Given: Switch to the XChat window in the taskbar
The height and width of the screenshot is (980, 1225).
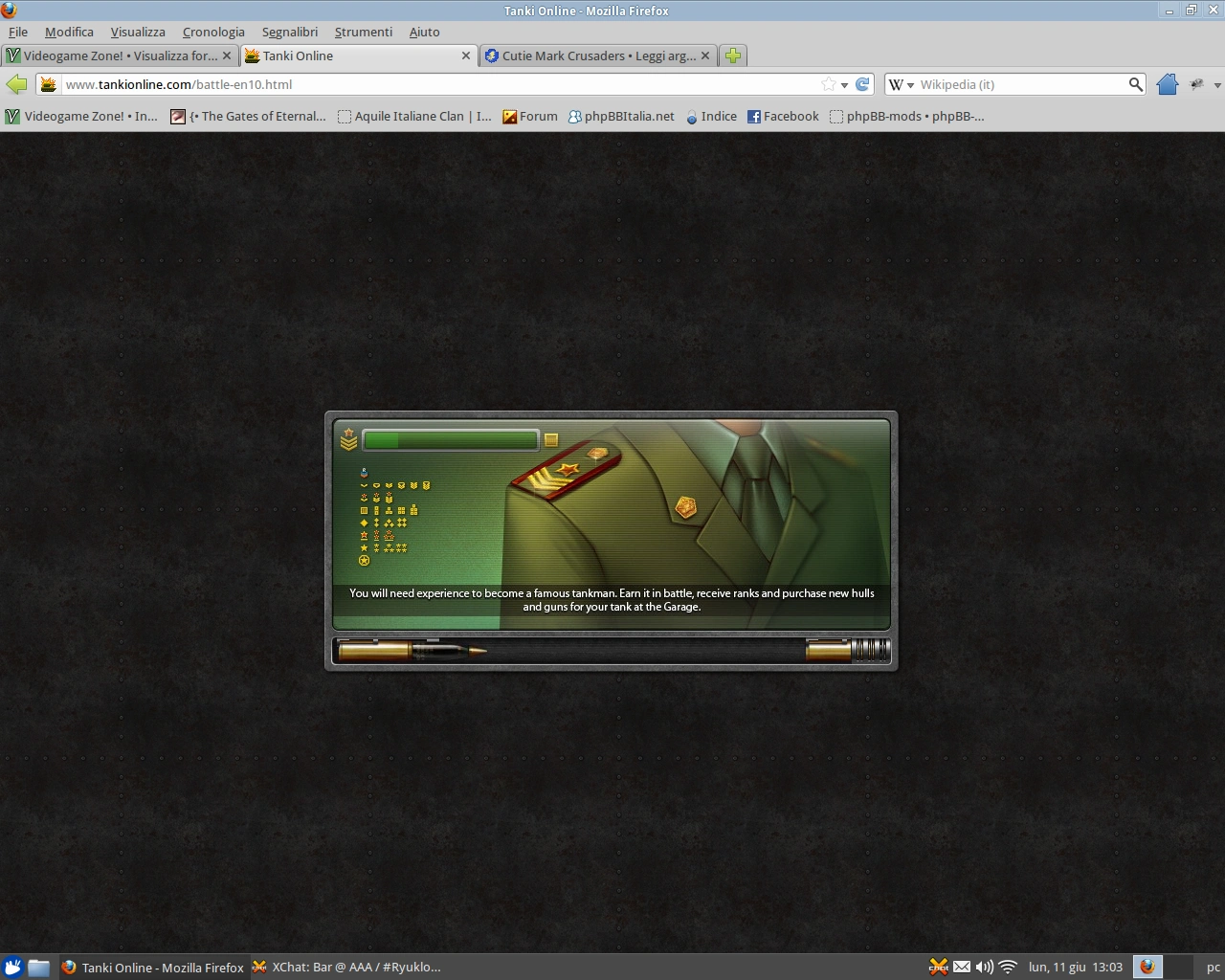Looking at the screenshot, I should click(346, 967).
